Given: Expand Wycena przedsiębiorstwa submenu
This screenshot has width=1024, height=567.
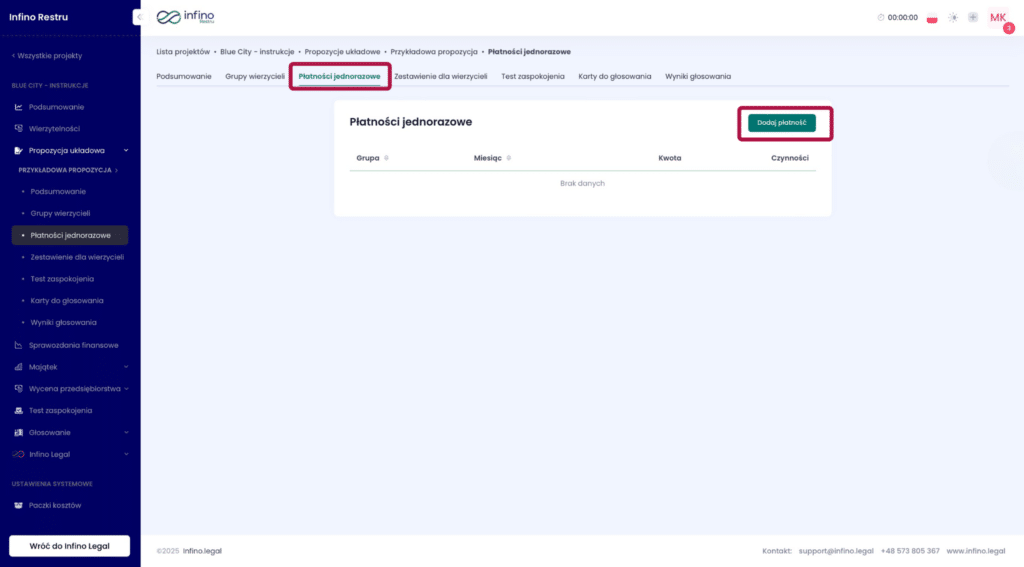Looking at the screenshot, I should [x=126, y=388].
